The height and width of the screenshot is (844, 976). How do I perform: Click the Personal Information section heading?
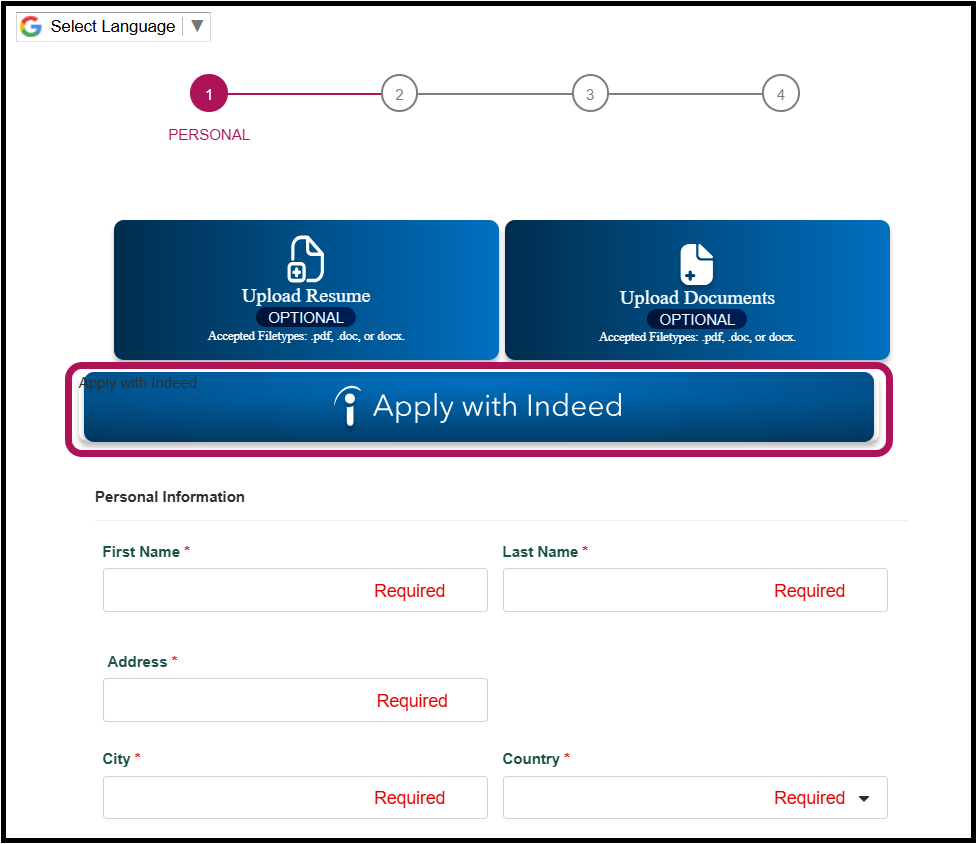(170, 497)
